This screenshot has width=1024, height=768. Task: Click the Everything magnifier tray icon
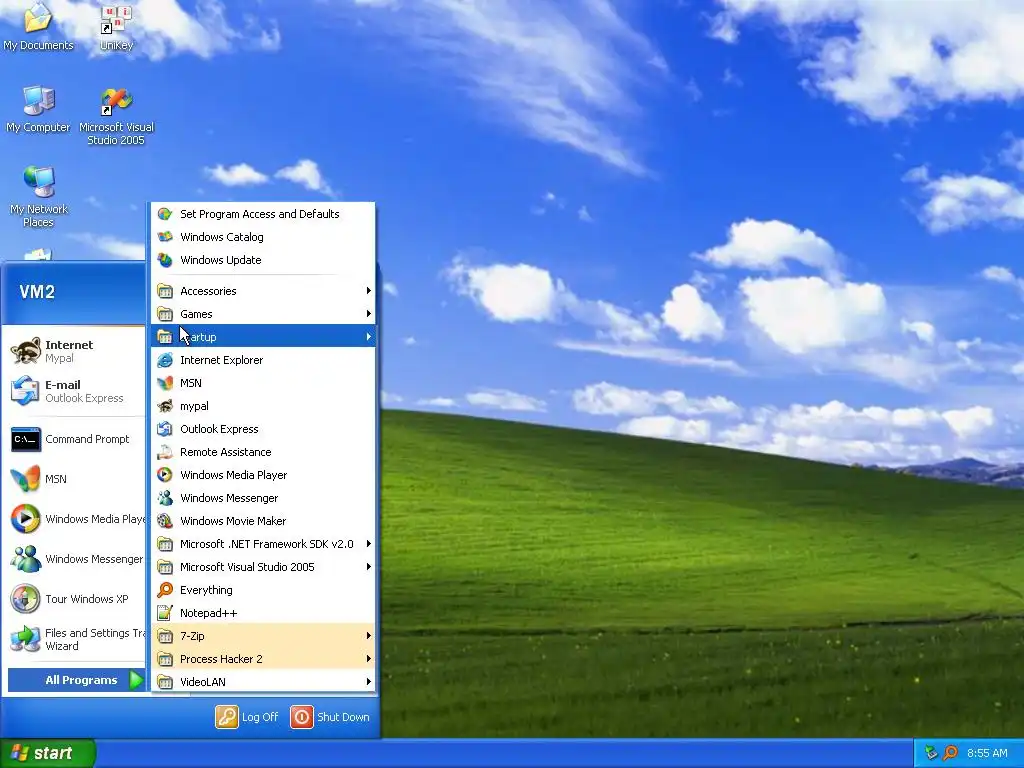coord(950,753)
